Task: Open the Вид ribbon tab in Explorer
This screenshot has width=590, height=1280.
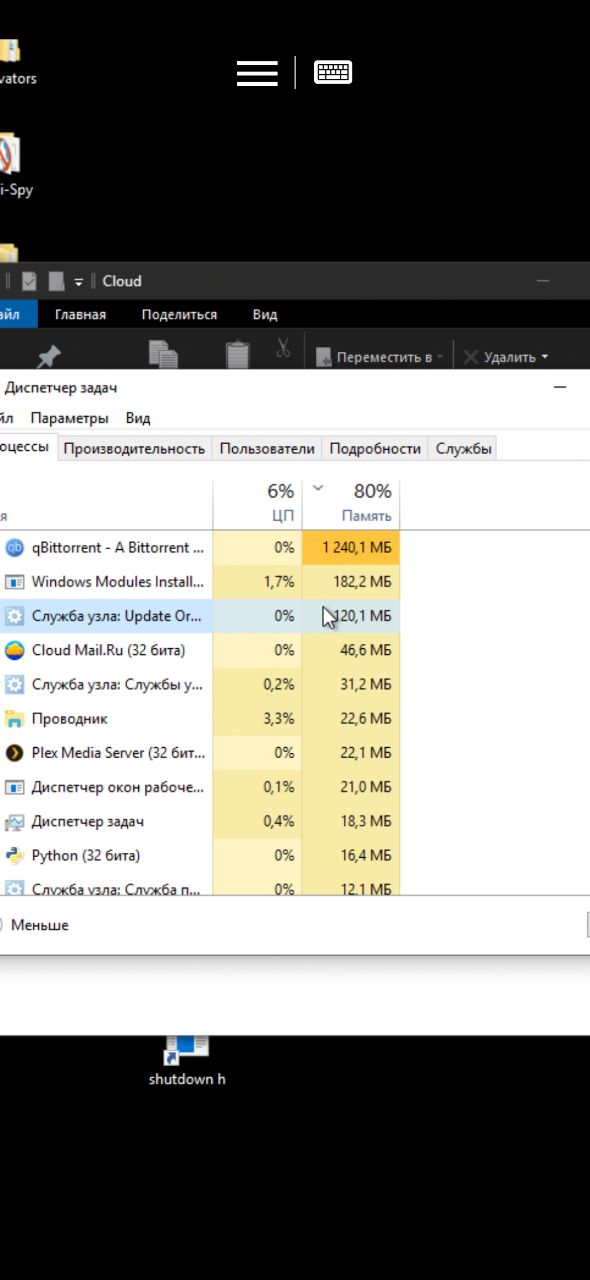Action: pyautogui.click(x=265, y=314)
